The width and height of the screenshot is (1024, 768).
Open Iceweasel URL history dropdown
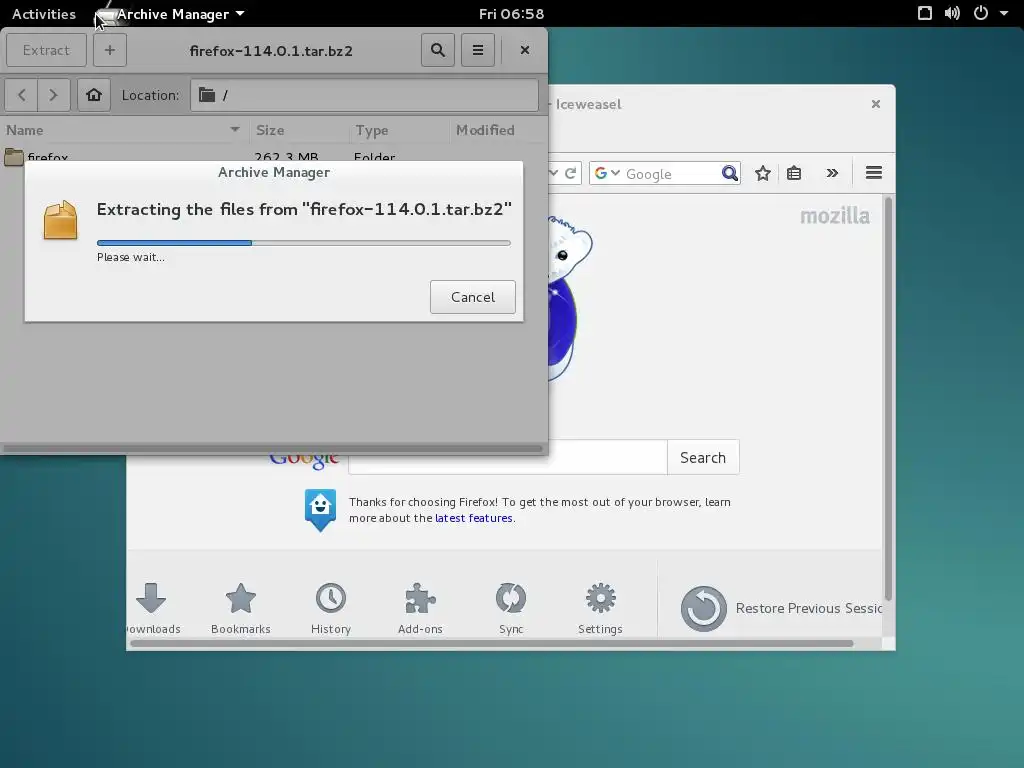(x=554, y=173)
